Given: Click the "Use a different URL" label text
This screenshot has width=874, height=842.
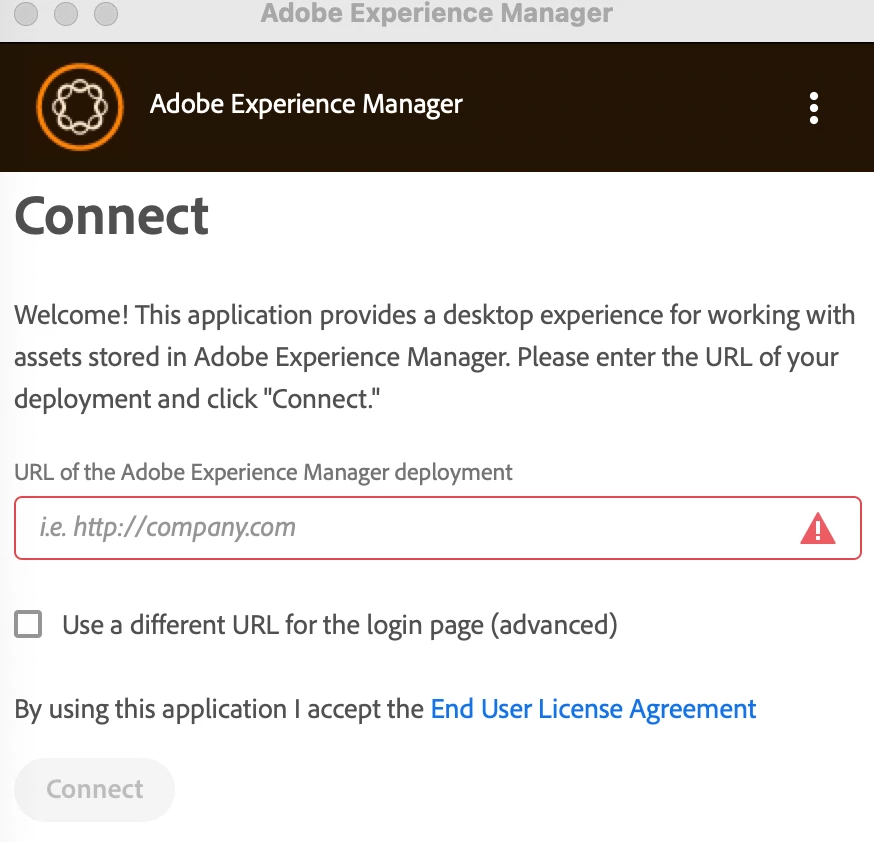Looking at the screenshot, I should [340, 625].
